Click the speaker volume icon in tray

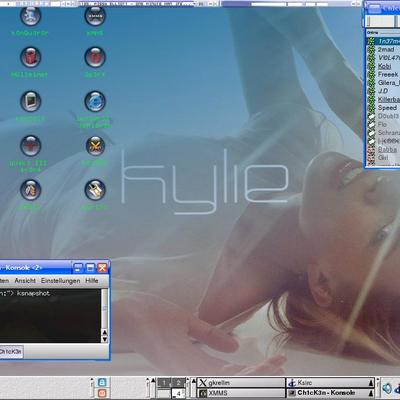[387, 389]
